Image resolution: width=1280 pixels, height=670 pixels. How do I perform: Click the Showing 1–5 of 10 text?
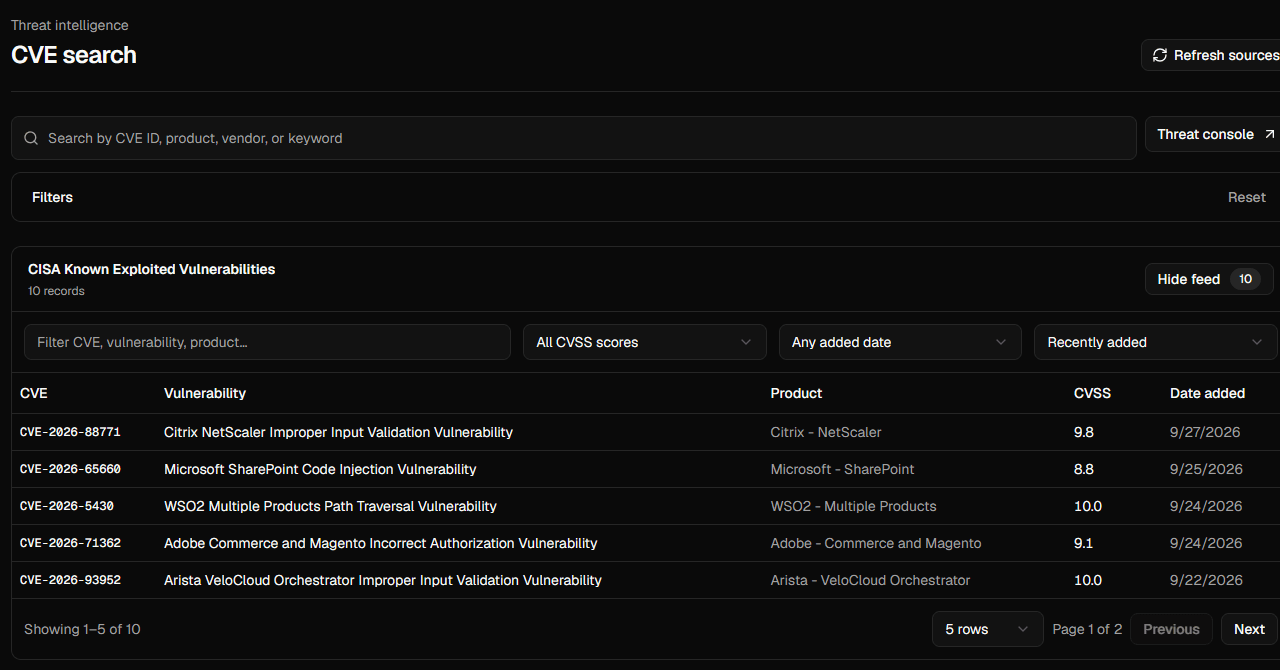[82, 629]
